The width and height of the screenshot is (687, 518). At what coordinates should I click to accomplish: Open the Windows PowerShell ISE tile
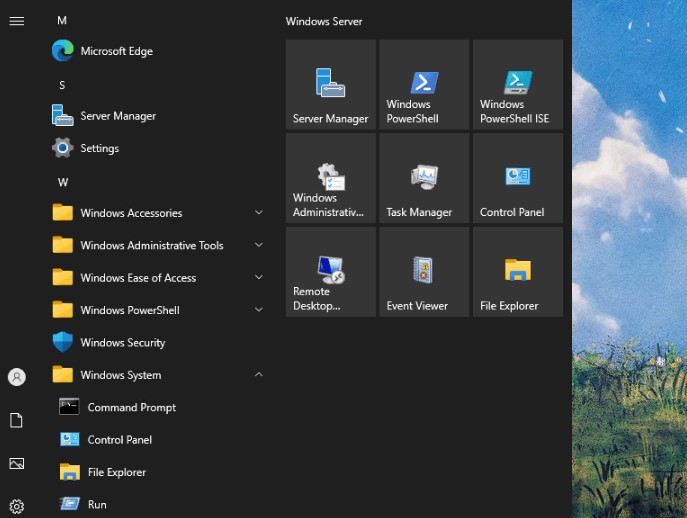517,85
